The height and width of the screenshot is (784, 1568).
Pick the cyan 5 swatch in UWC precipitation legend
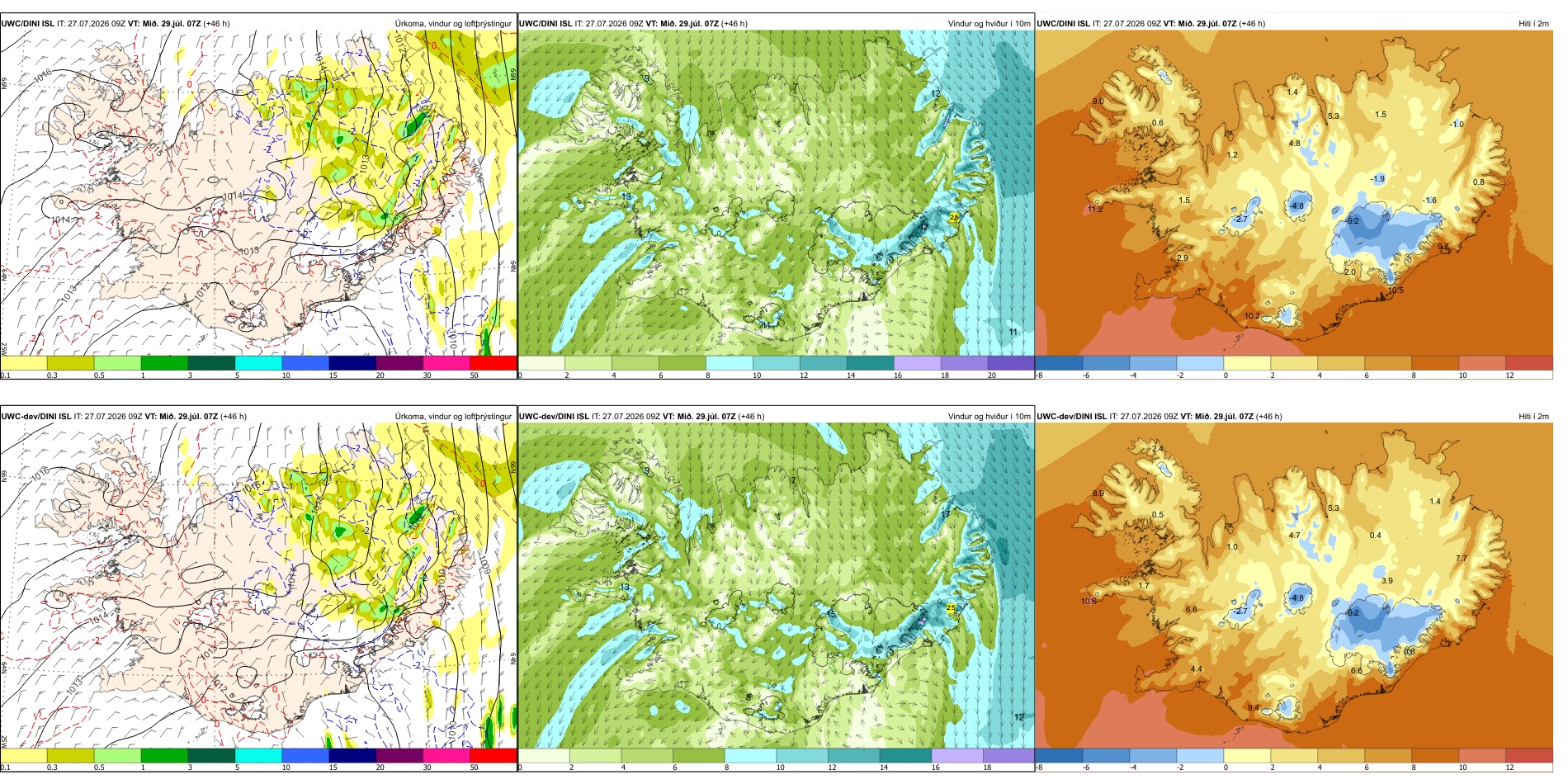258,362
